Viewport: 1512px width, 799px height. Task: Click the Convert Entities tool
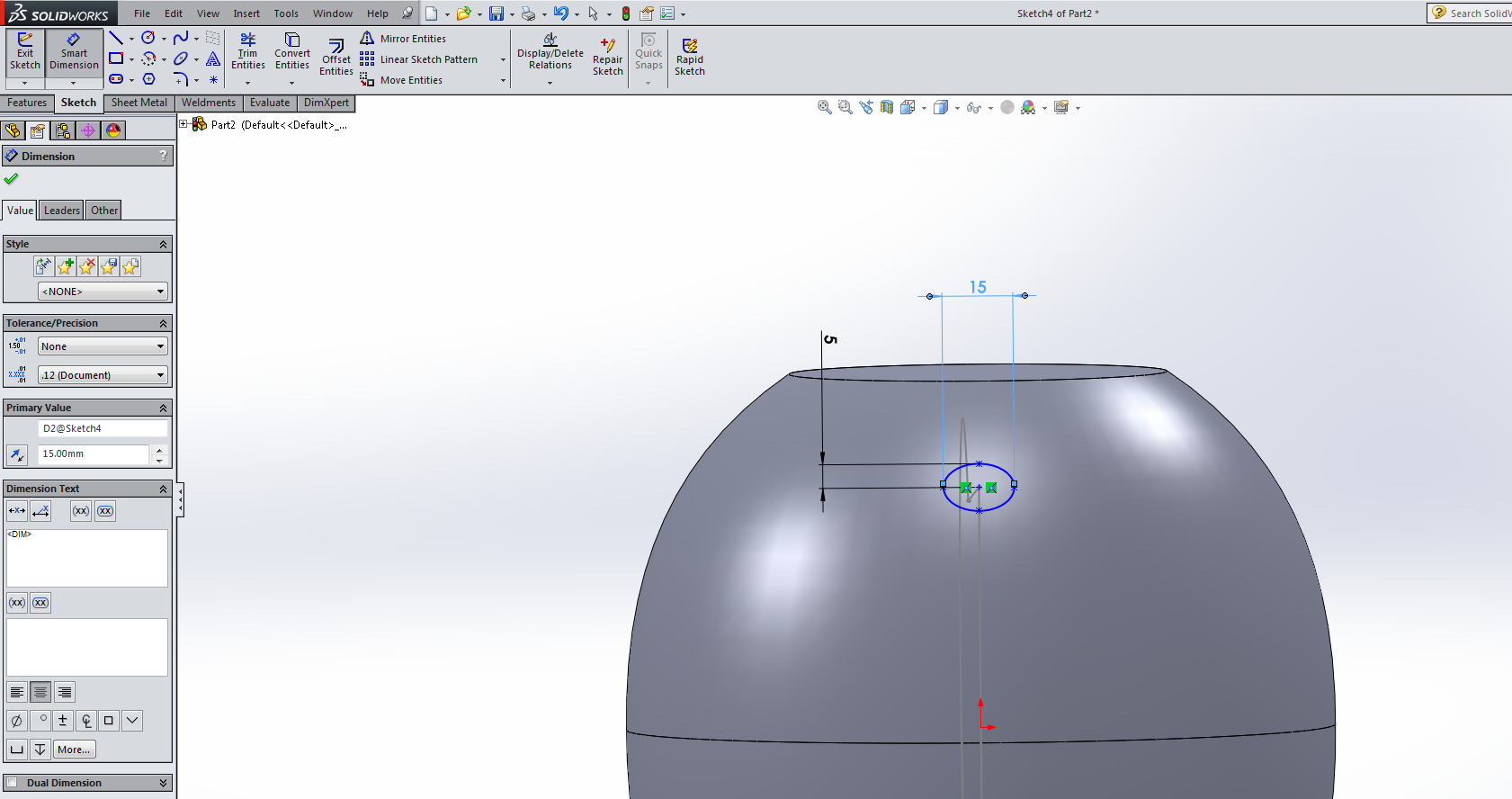click(x=292, y=52)
